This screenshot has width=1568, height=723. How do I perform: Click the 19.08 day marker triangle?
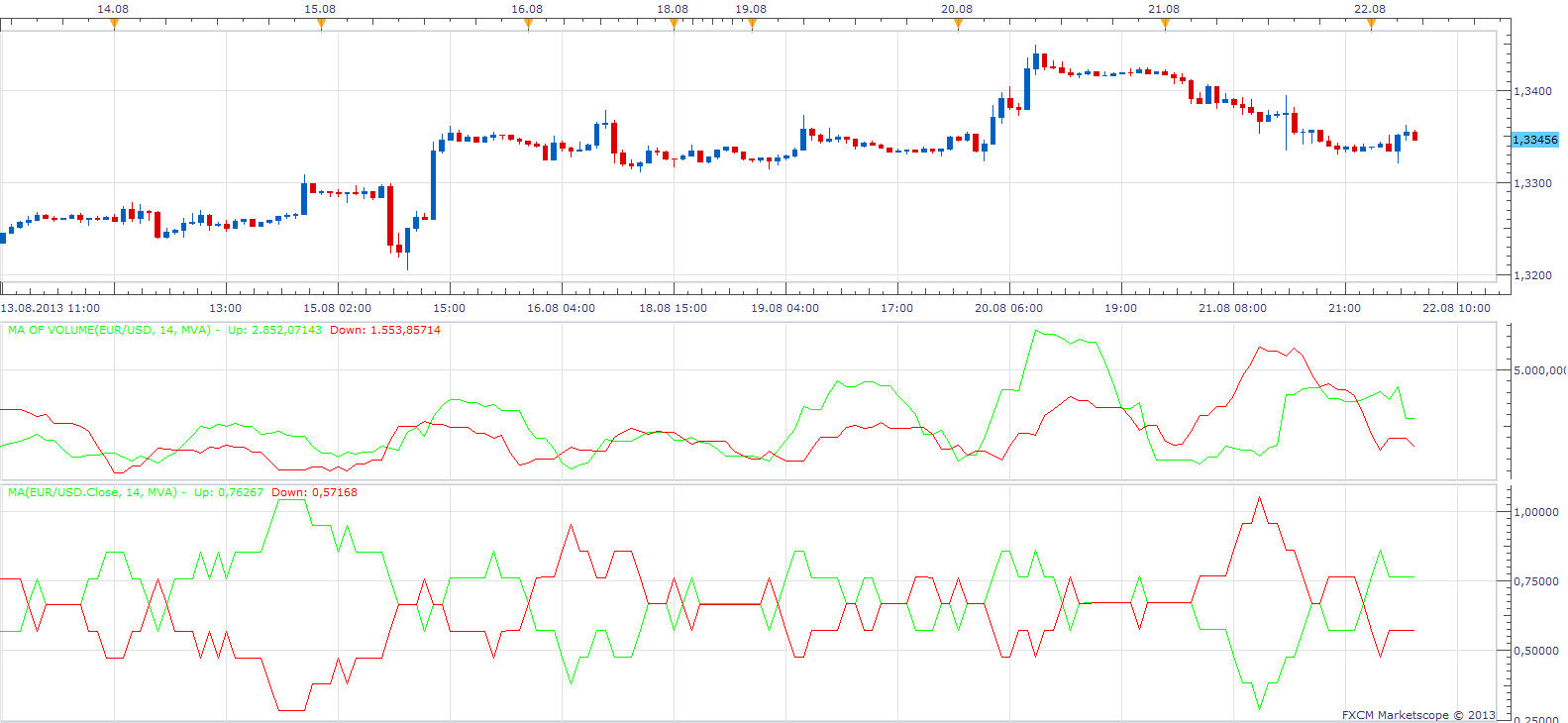tap(752, 24)
